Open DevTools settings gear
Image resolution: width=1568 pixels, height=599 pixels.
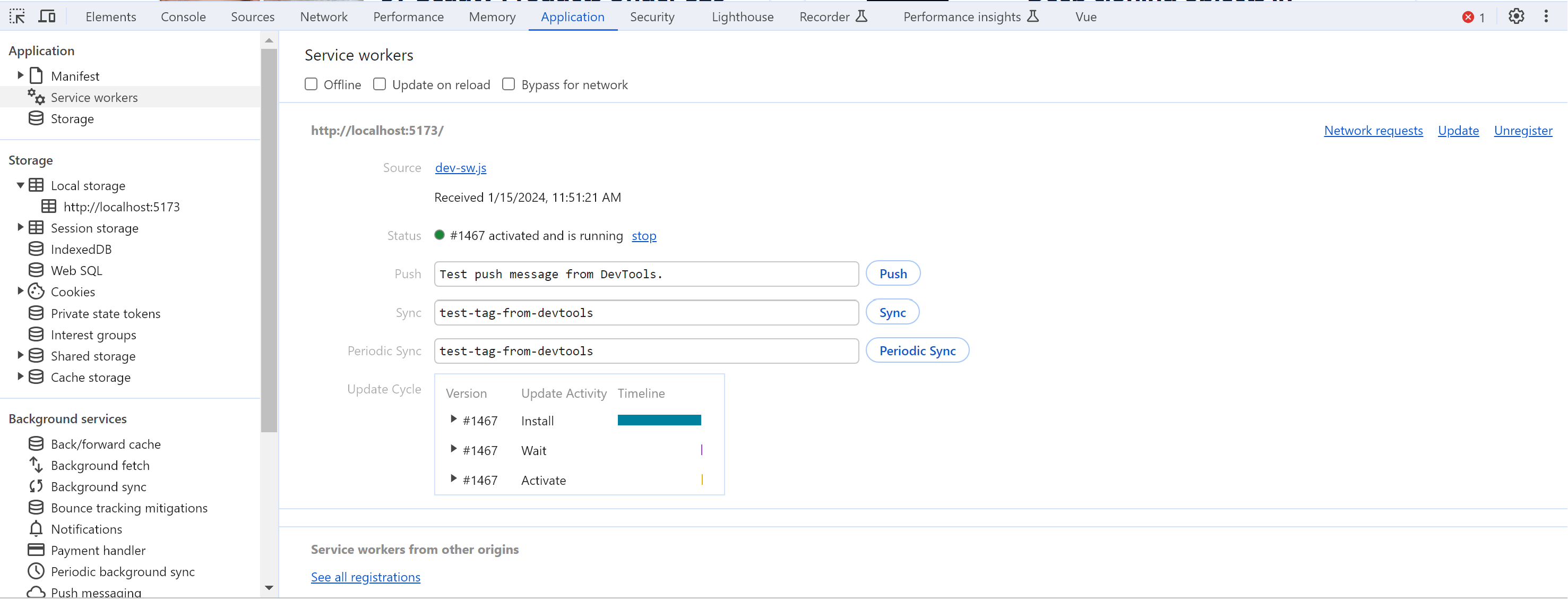tap(1515, 16)
